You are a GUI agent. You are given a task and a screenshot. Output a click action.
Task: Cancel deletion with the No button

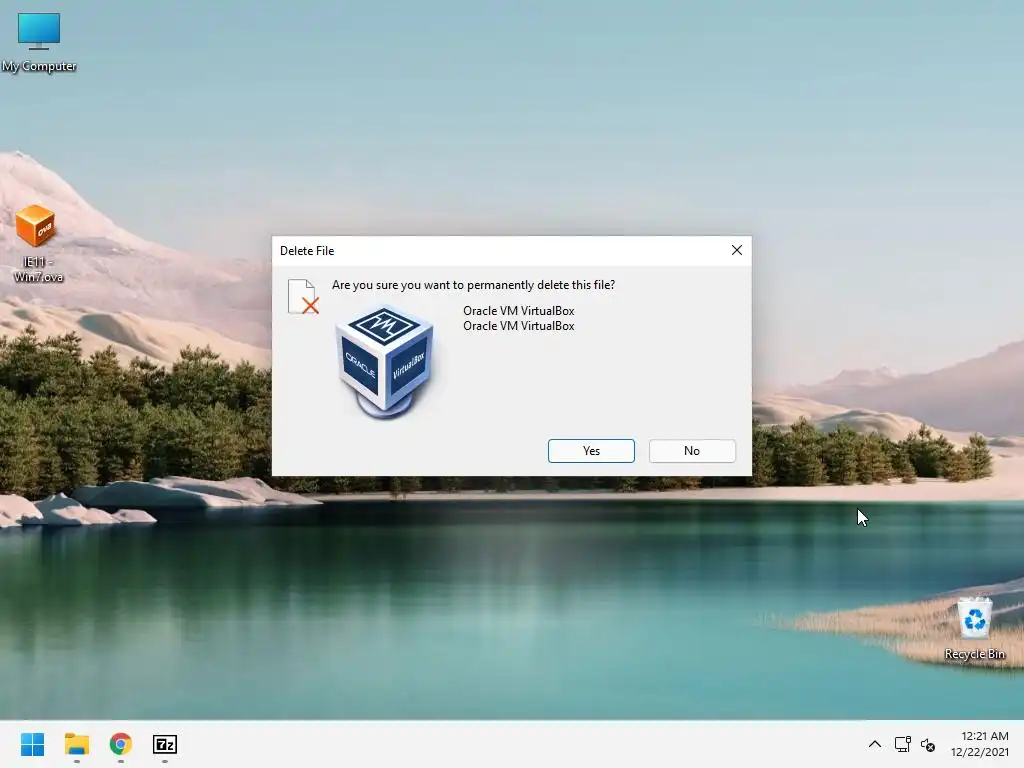pyautogui.click(x=692, y=451)
